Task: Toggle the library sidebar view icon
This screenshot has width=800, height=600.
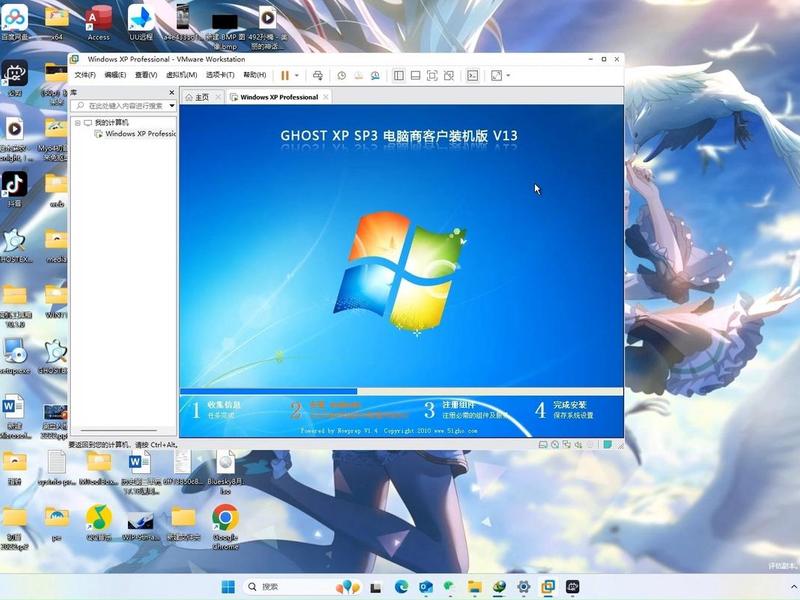Action: (399, 76)
